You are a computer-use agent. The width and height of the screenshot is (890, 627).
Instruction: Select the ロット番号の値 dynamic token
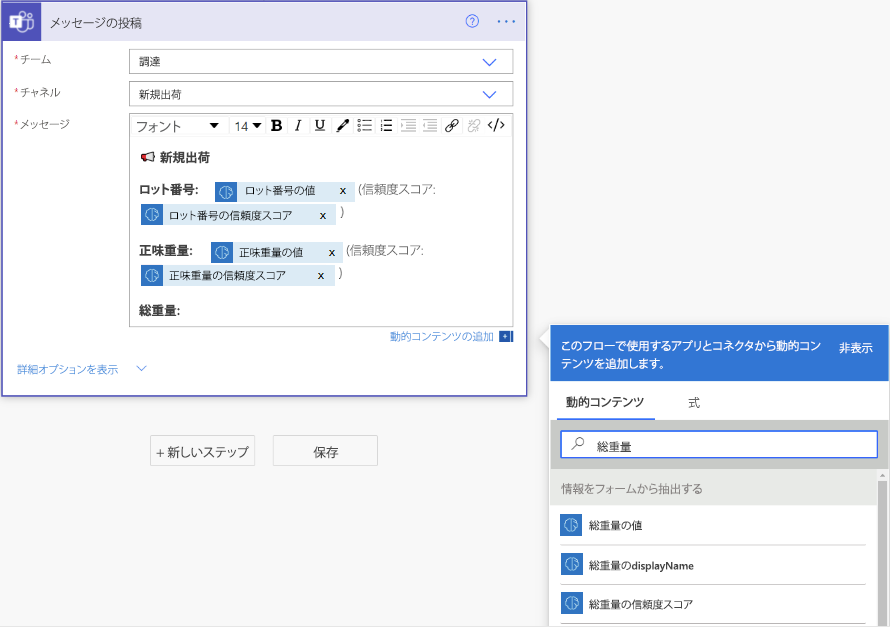click(285, 191)
